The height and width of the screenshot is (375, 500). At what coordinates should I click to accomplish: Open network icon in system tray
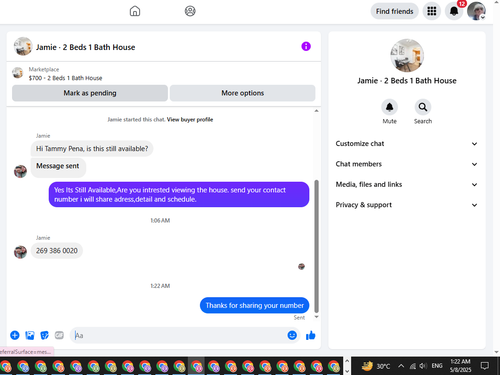[x=413, y=366]
